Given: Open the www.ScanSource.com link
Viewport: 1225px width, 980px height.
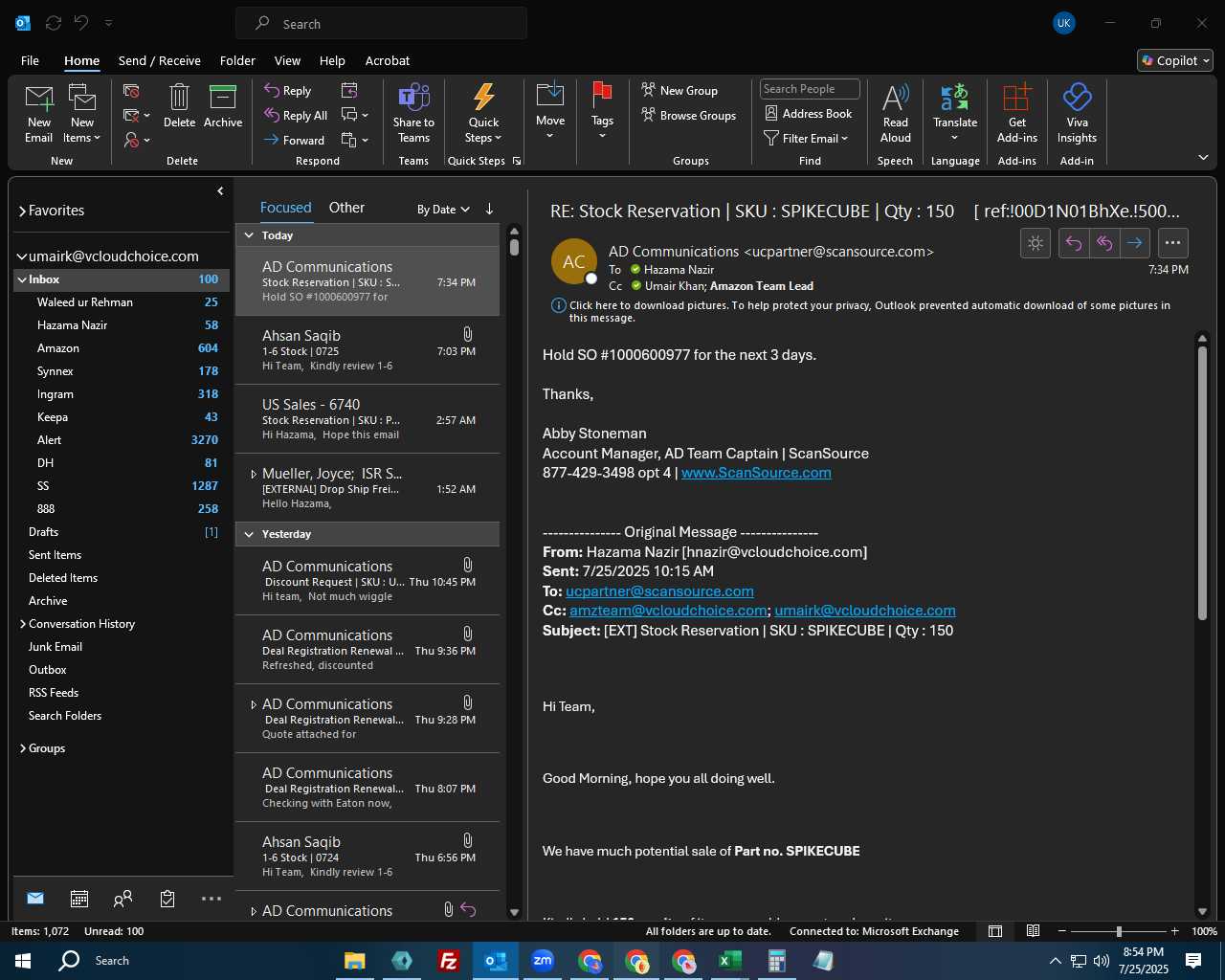Looking at the screenshot, I should click(756, 473).
